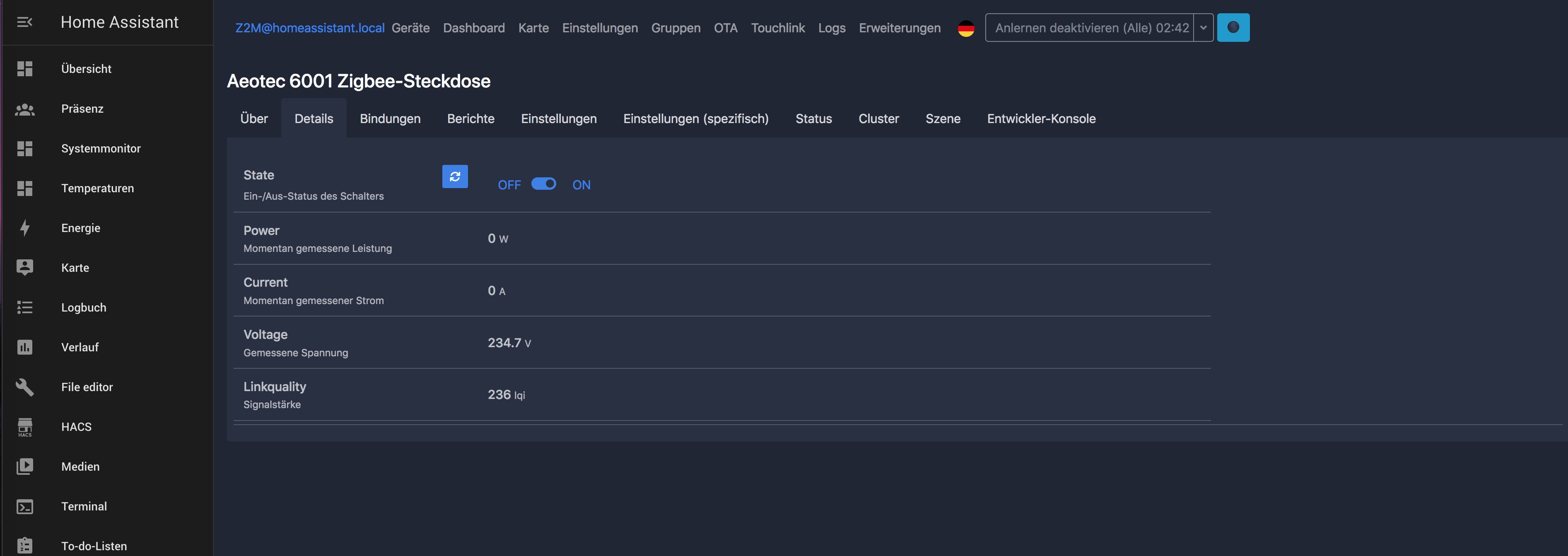The image size is (1568, 556).
Task: Open the Logbuch list icon
Action: coord(24,307)
